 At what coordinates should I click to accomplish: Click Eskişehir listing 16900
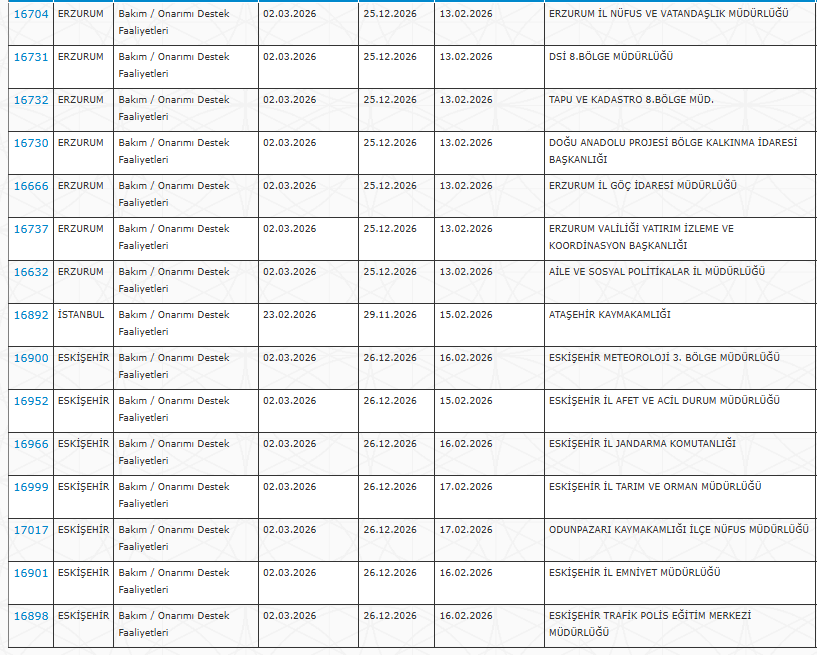30,358
